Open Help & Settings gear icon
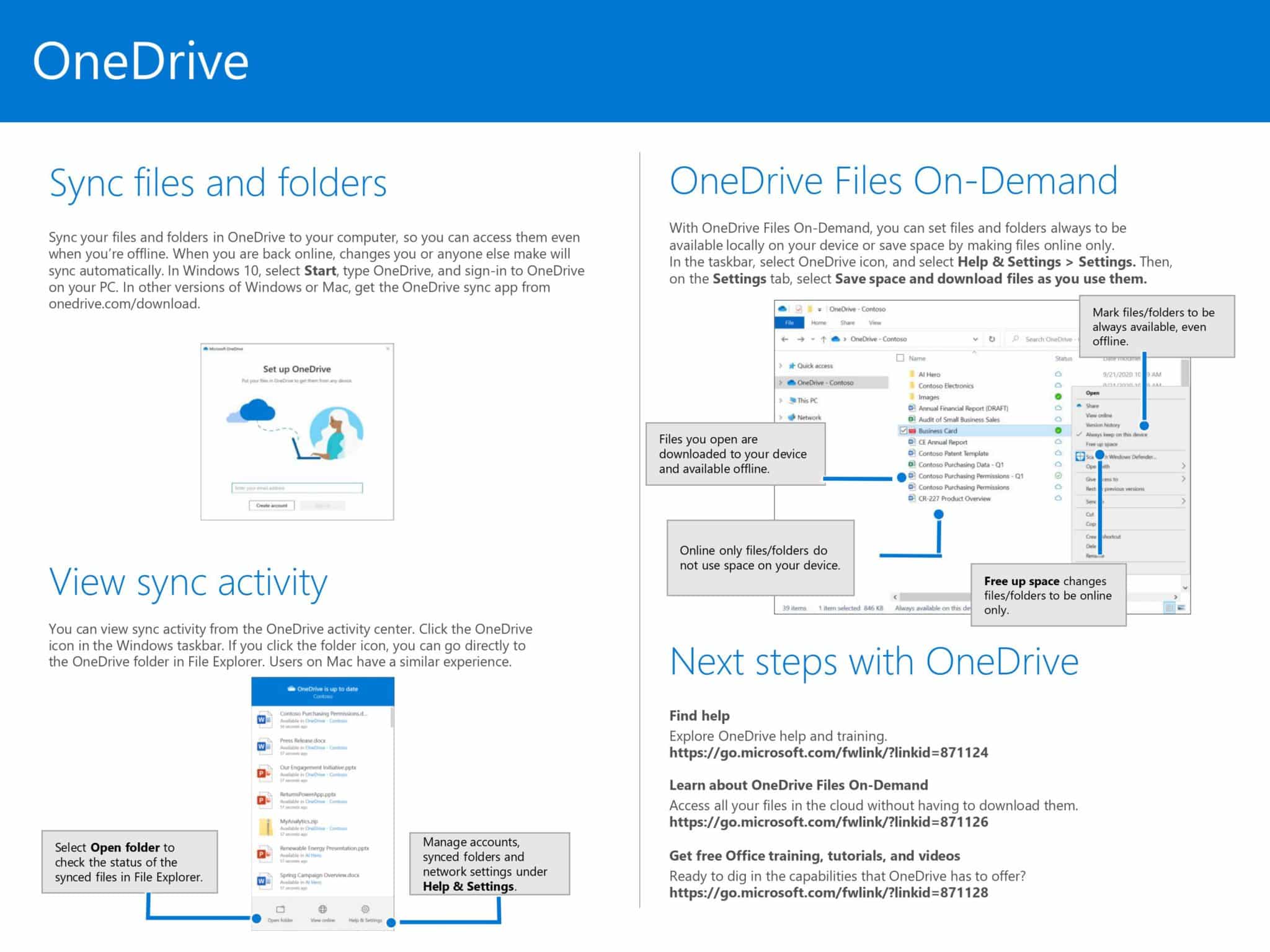This screenshot has width=1270, height=952. (x=365, y=909)
